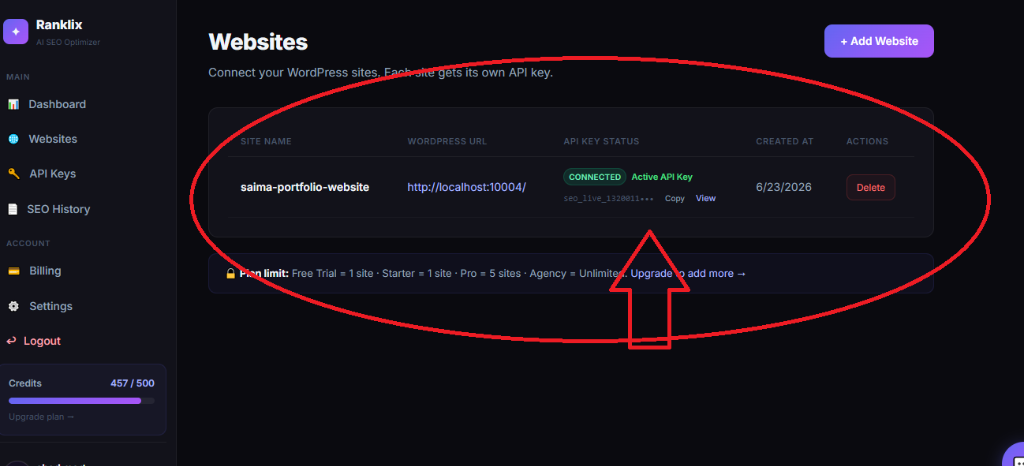Click the saima-portfolio-website site name
This screenshot has width=1024, height=466.
pyautogui.click(x=304, y=187)
